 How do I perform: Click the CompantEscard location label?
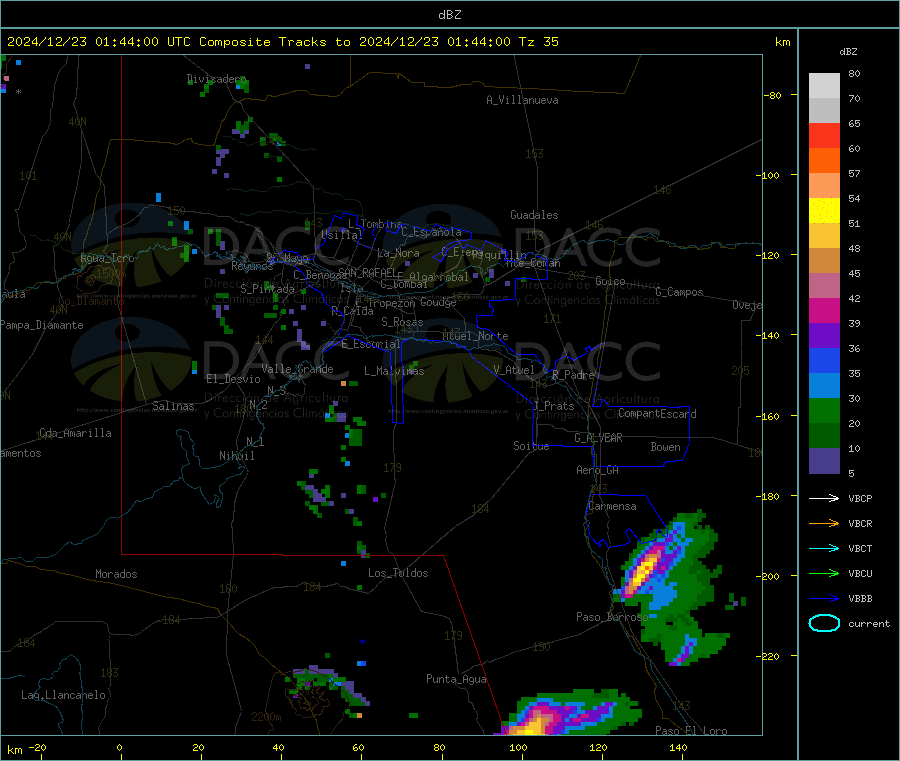pos(657,413)
